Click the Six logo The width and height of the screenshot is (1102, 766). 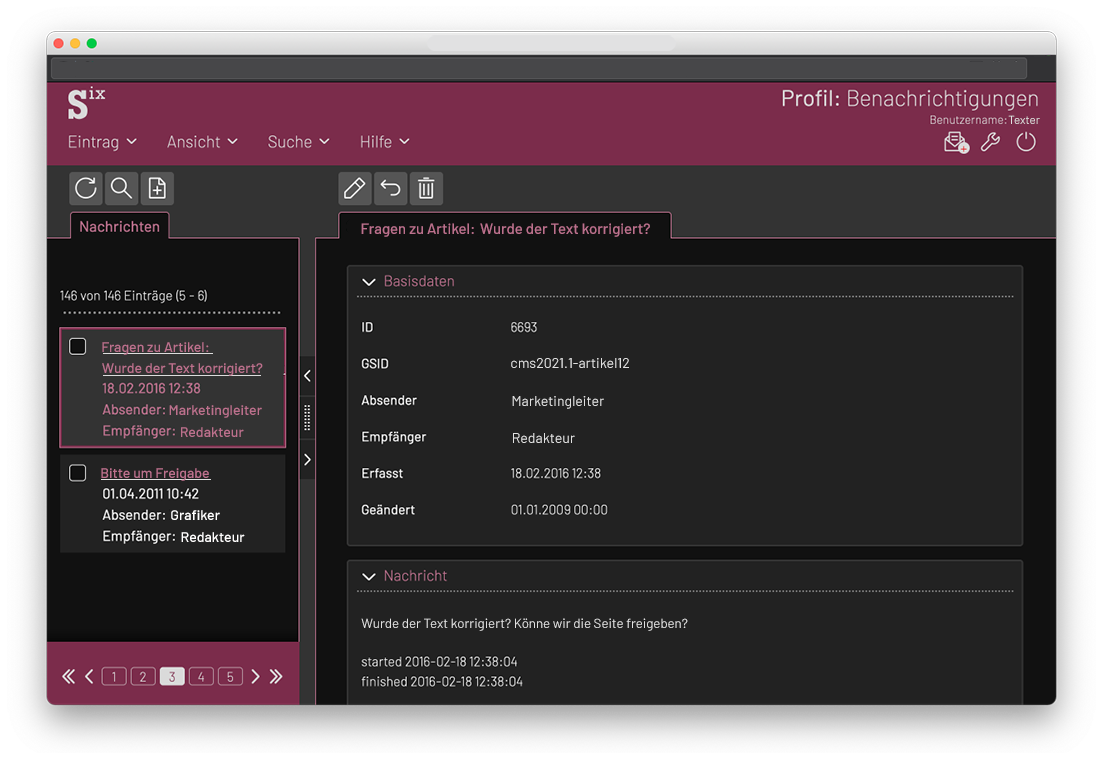coord(86,103)
